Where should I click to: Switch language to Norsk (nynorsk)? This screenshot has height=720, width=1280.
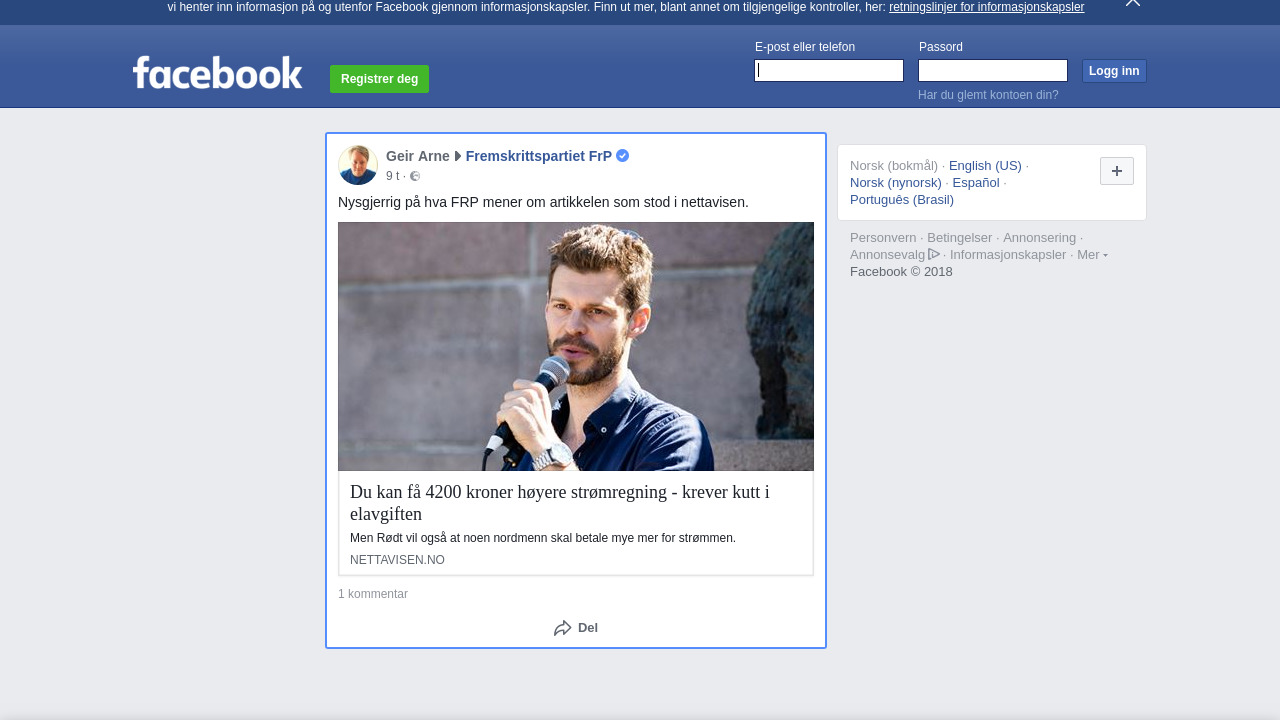pyautogui.click(x=896, y=183)
